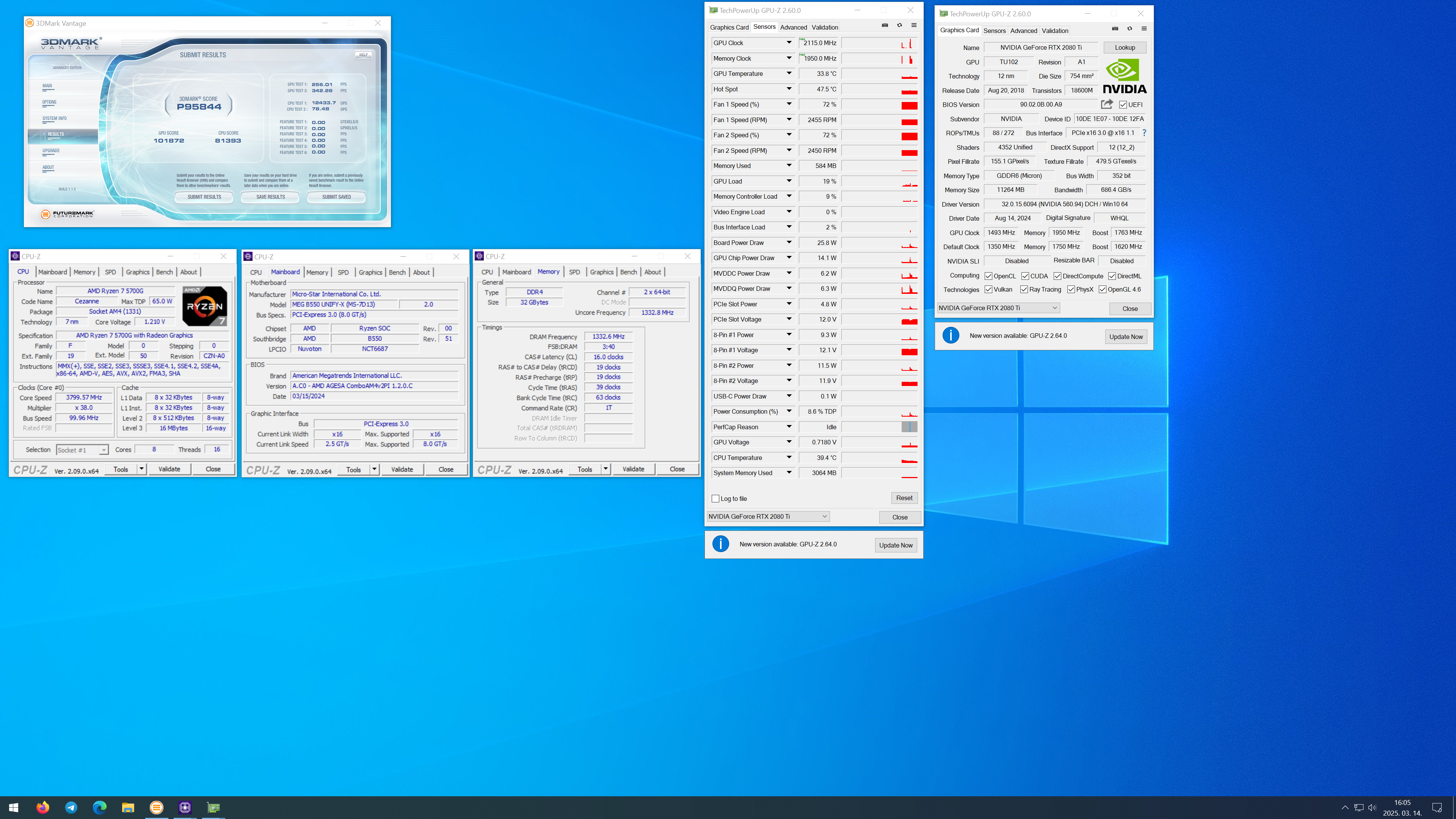Open the Tools dropdown arrow in CPU-Z CPU window

click(141, 469)
